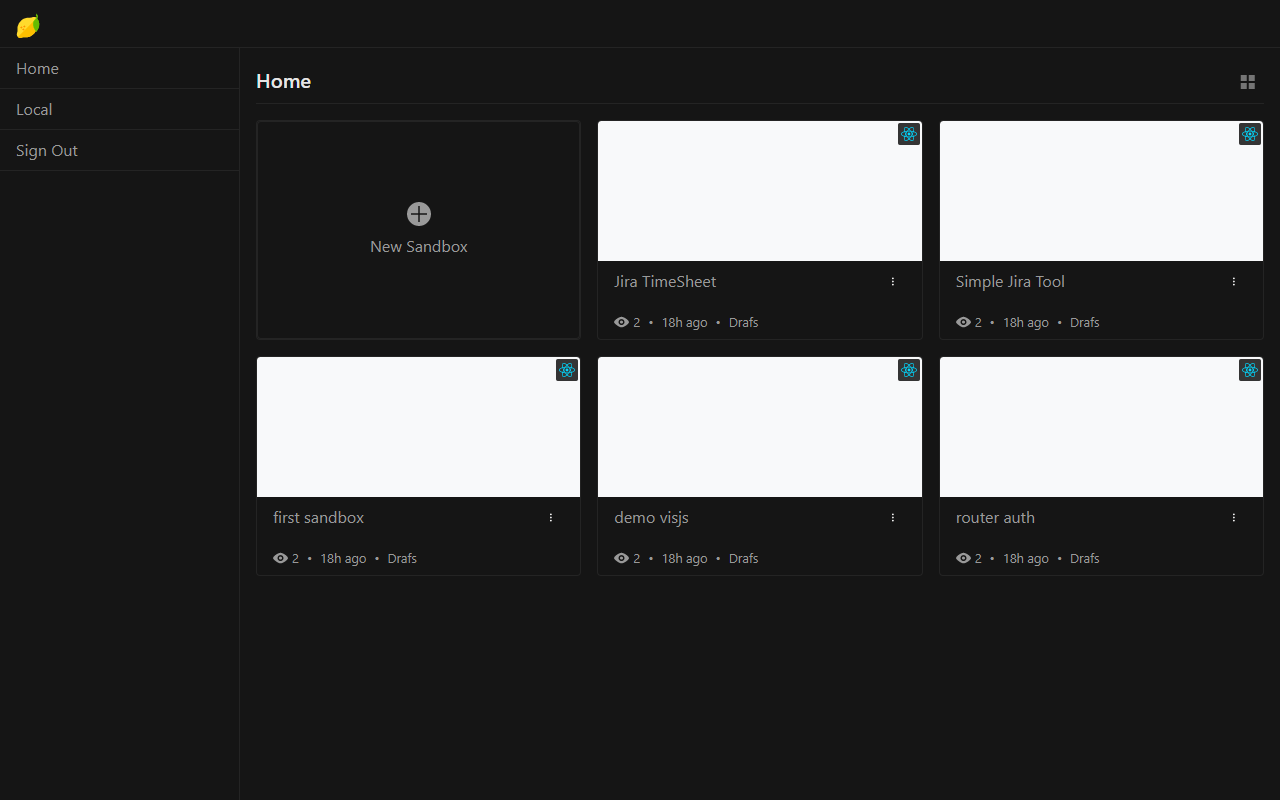Viewport: 1280px width, 800px height.
Task: Click '18h ago' on first sandbox card
Action: point(343,558)
